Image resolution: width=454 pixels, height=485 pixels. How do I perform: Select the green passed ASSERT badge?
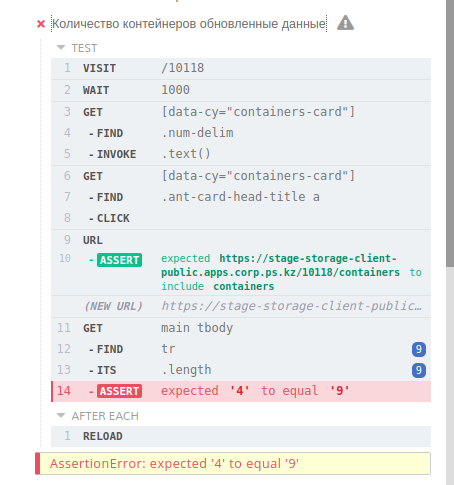point(119,260)
